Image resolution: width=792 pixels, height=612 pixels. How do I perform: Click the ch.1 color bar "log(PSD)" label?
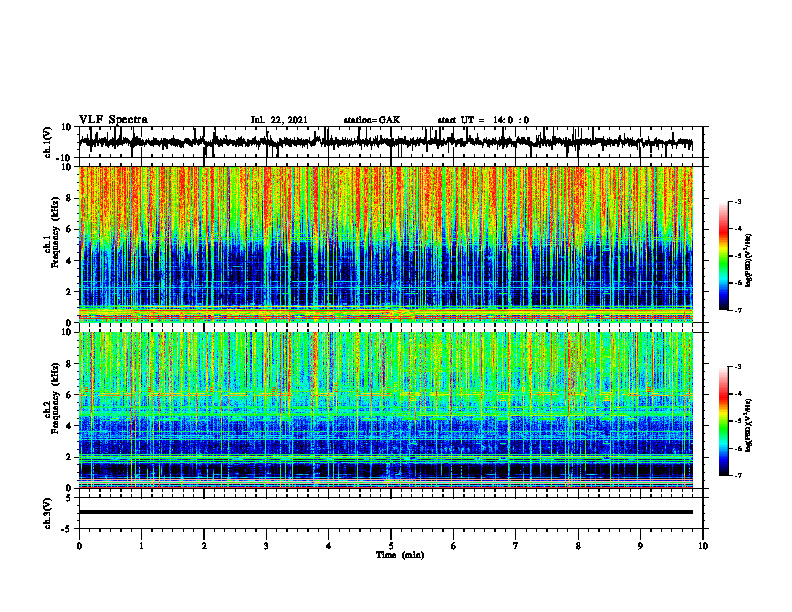[x=749, y=261]
